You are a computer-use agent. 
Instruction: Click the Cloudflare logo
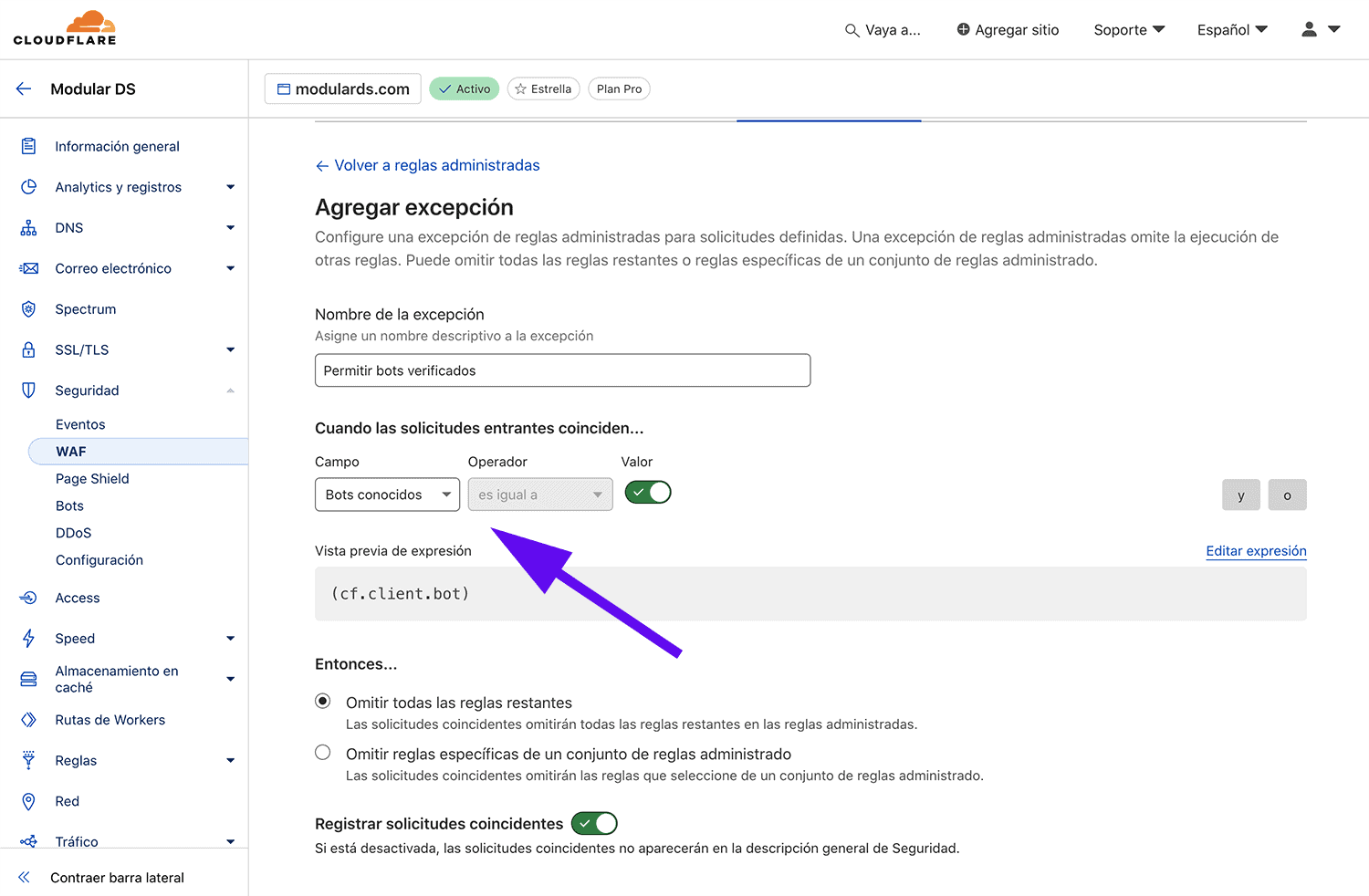click(x=65, y=28)
